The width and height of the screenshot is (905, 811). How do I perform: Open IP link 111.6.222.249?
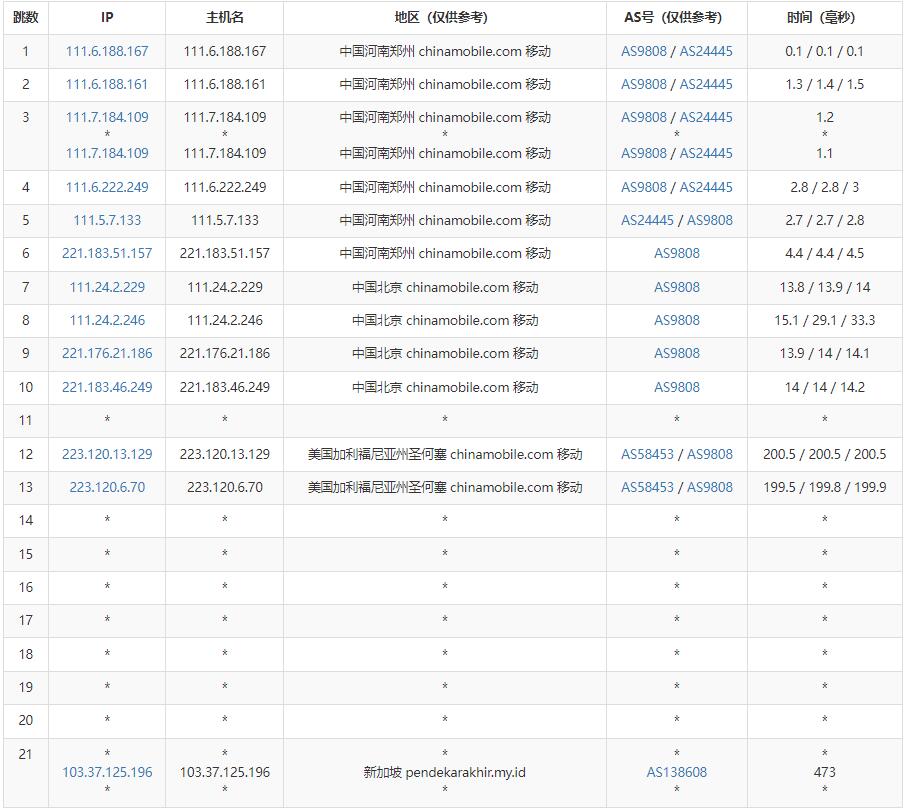pos(107,187)
